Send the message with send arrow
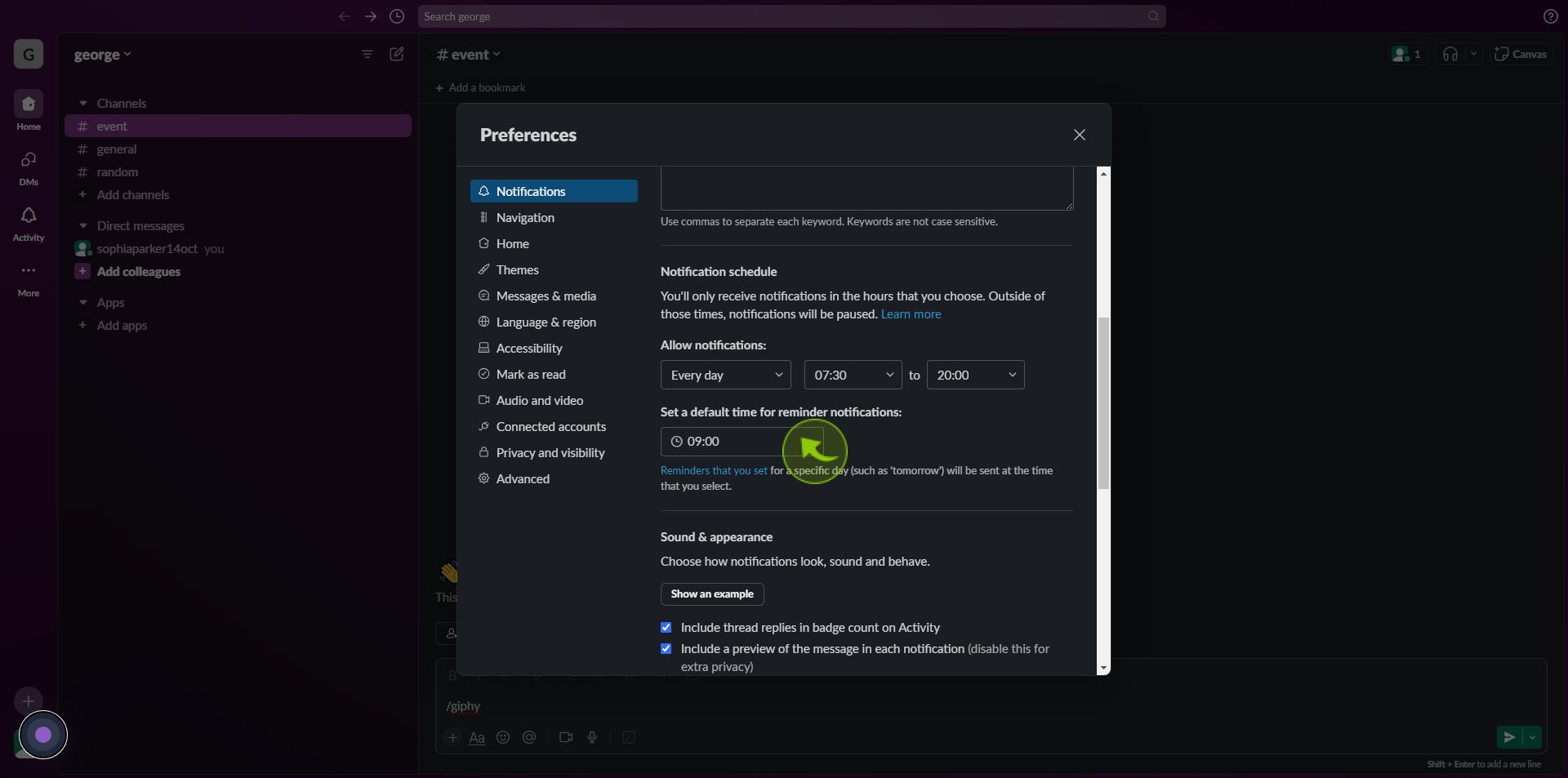 click(x=1509, y=737)
